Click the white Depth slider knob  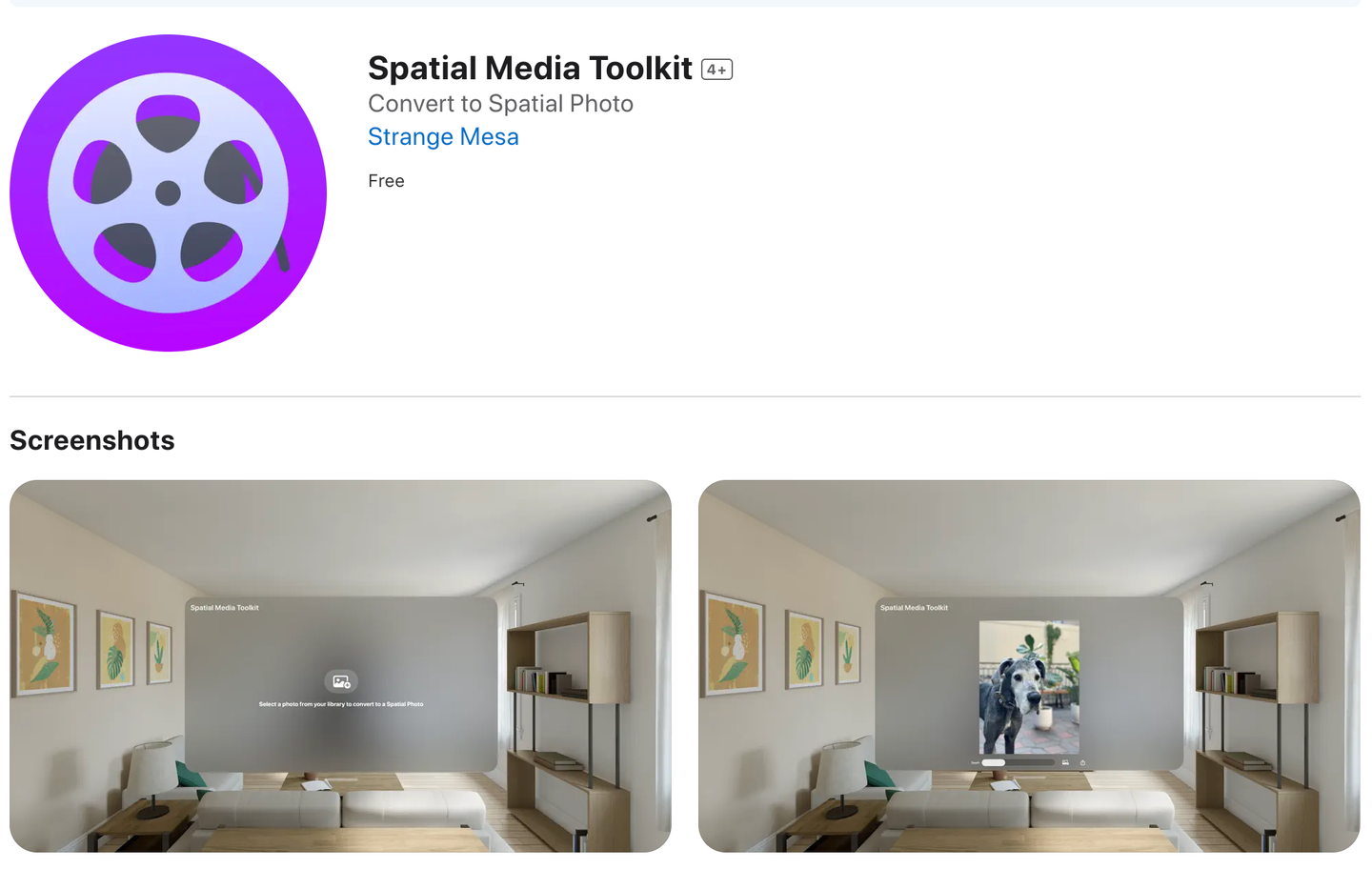[994, 762]
